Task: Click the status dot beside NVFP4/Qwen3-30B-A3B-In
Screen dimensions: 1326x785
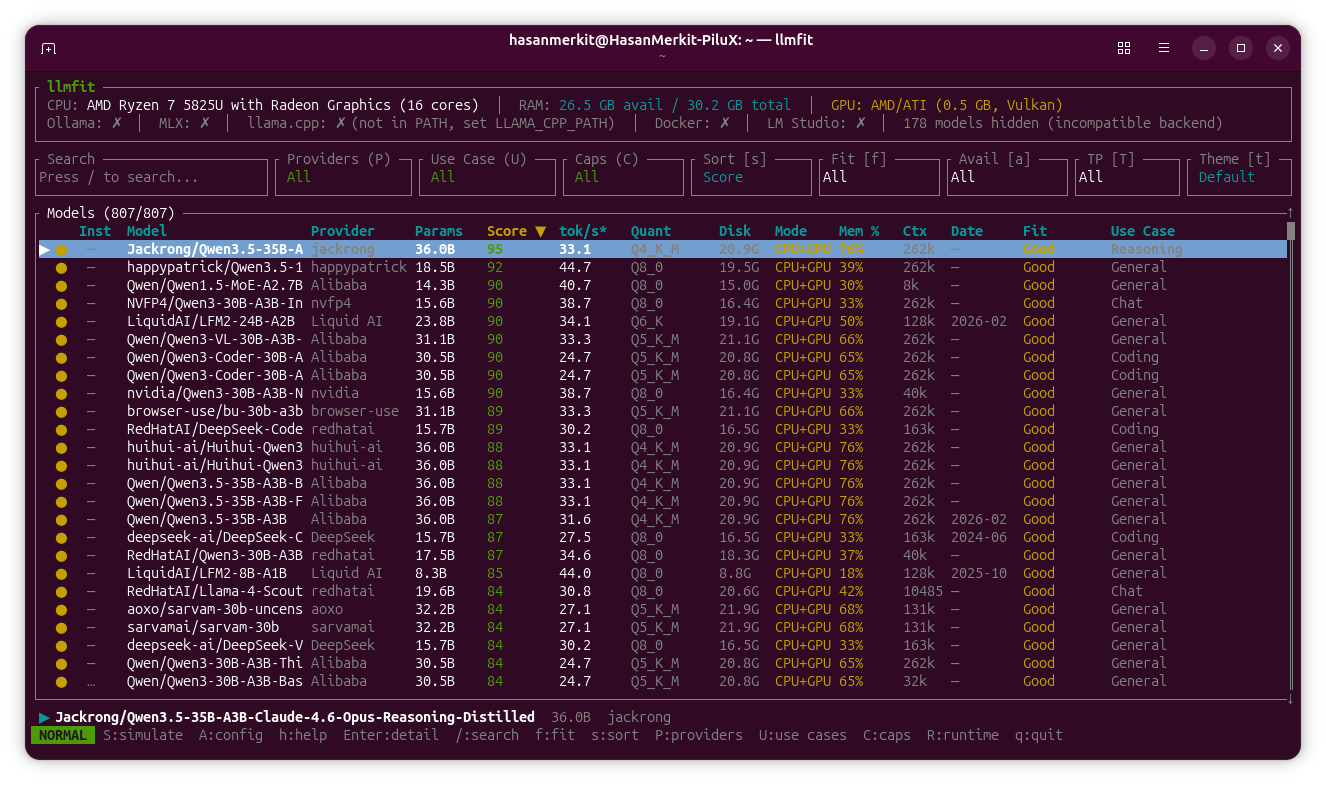Action: 61,304
